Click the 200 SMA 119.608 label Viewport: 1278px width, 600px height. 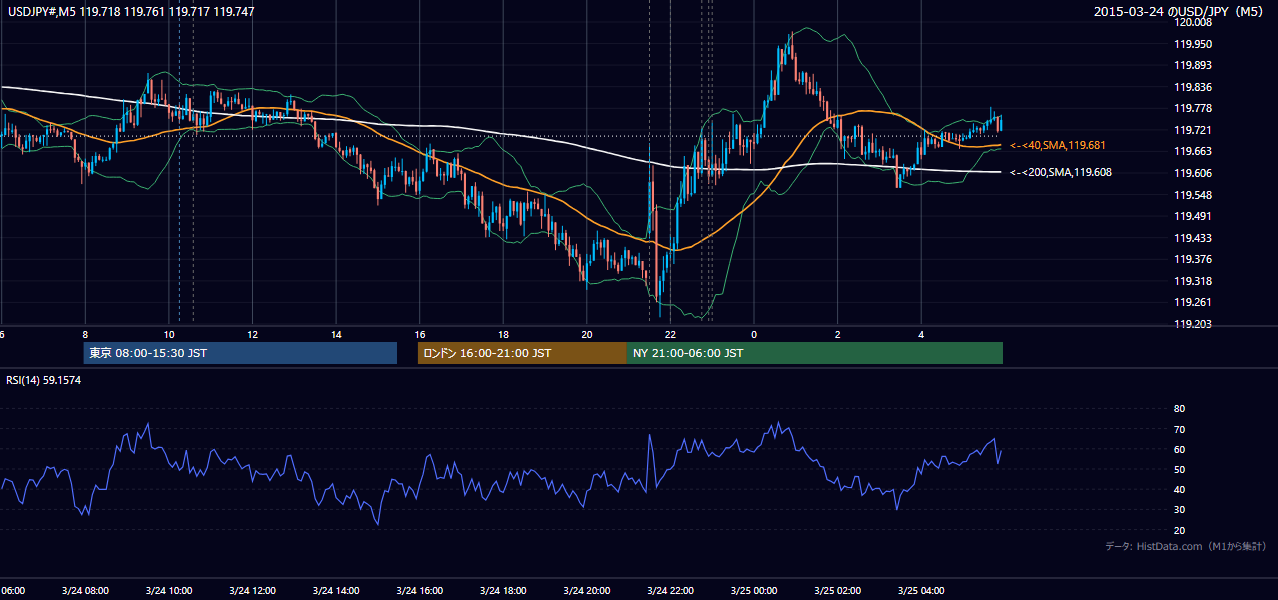tap(1061, 172)
